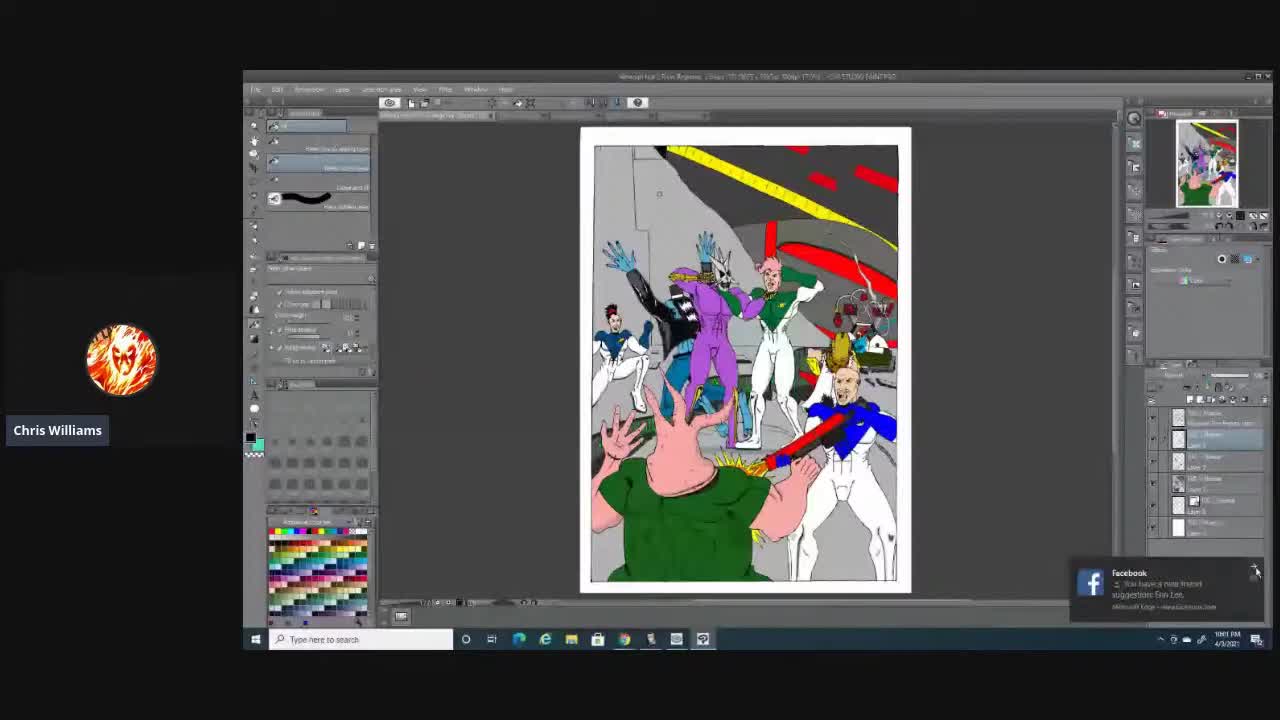Select the Operation object tool
Viewport: 1280px width, 720px height.
254,154
